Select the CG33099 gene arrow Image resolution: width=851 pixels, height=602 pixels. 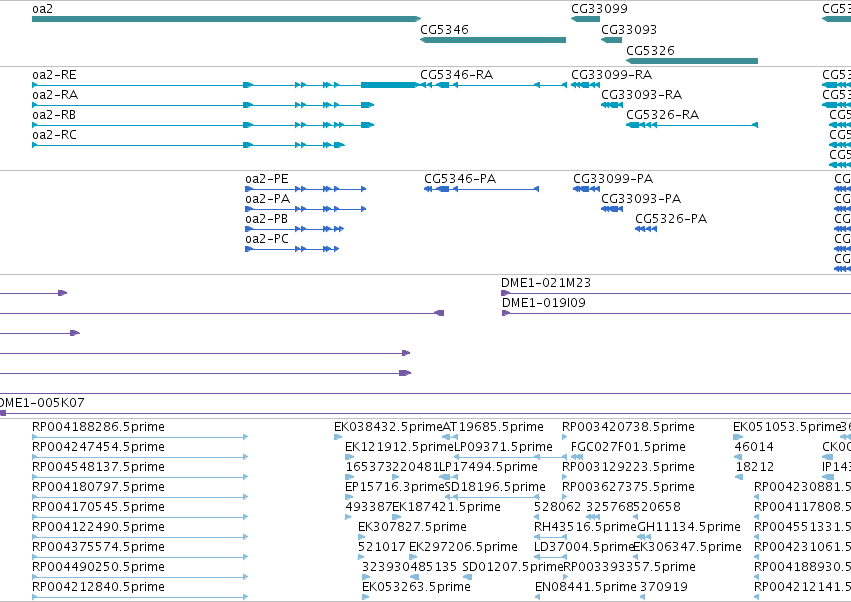click(585, 19)
